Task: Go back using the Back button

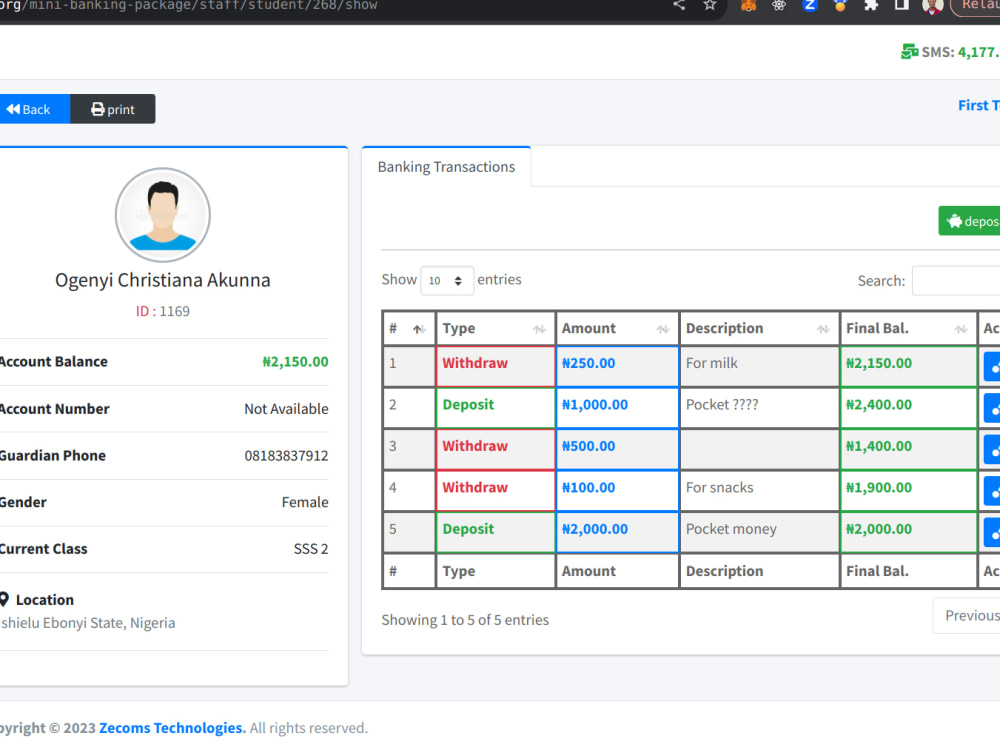Action: coord(34,109)
